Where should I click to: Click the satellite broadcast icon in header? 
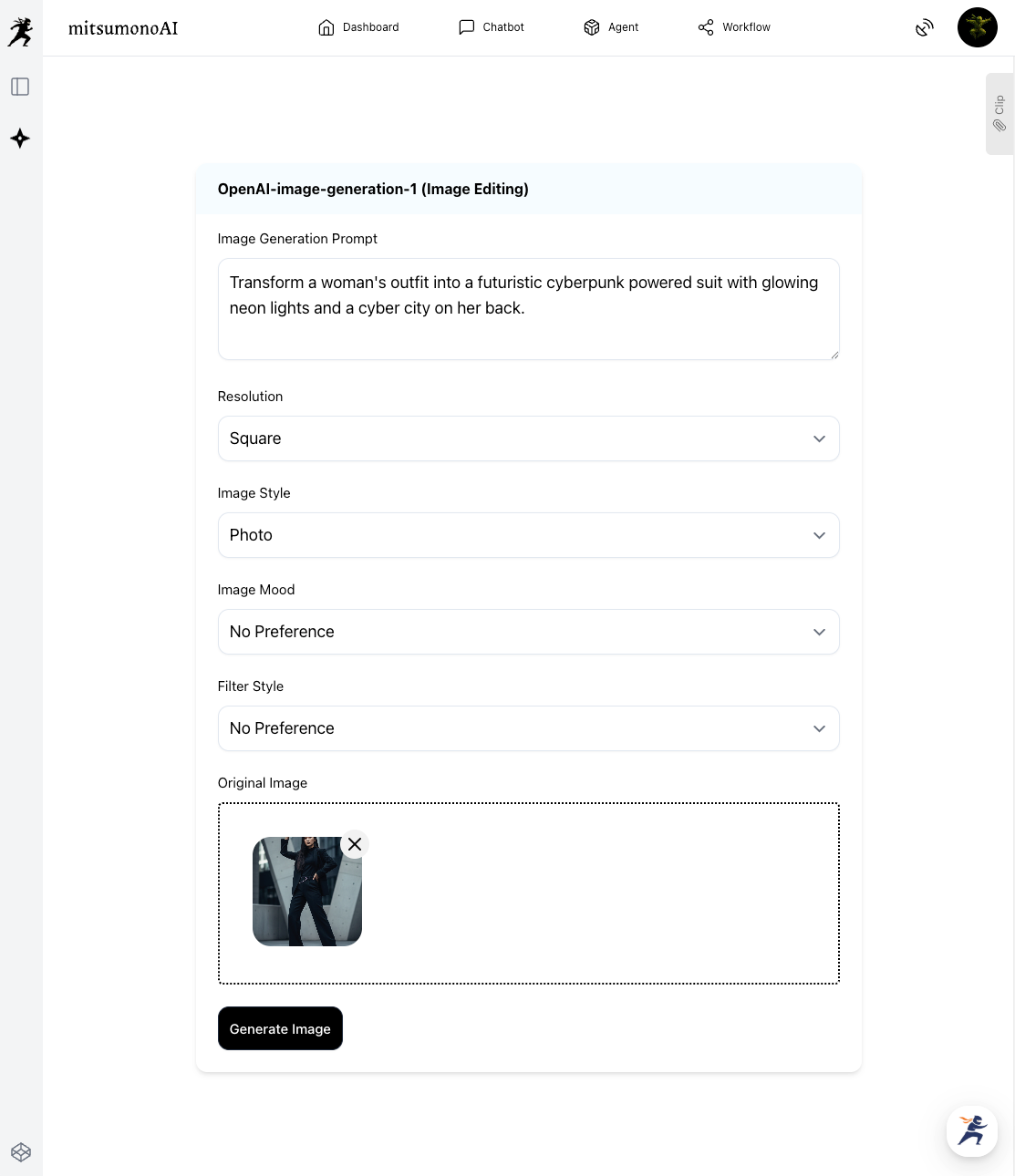click(925, 27)
